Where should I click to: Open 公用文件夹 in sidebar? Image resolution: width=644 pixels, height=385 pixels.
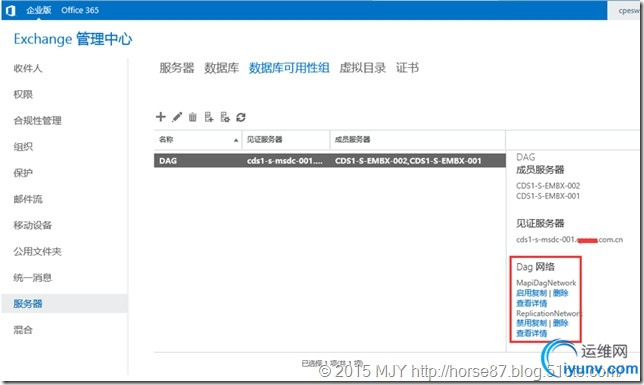coord(37,251)
